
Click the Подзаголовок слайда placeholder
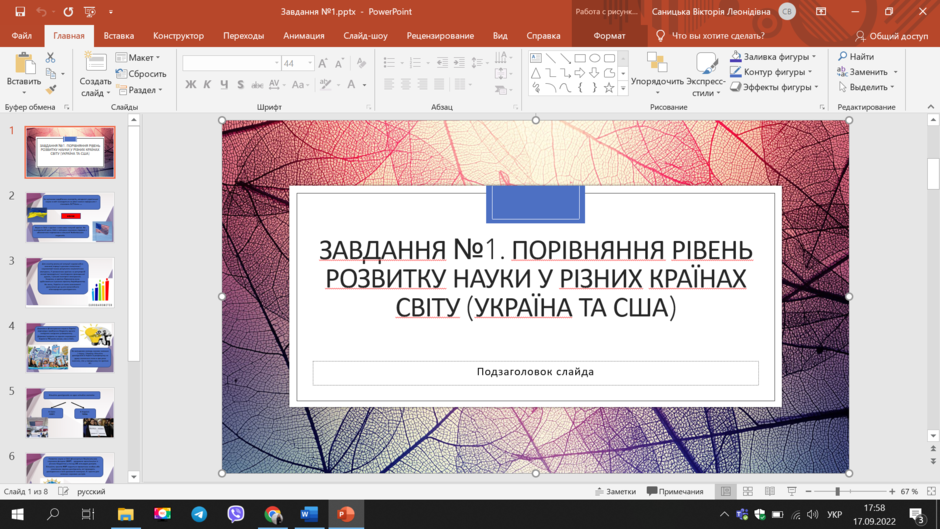(535, 372)
